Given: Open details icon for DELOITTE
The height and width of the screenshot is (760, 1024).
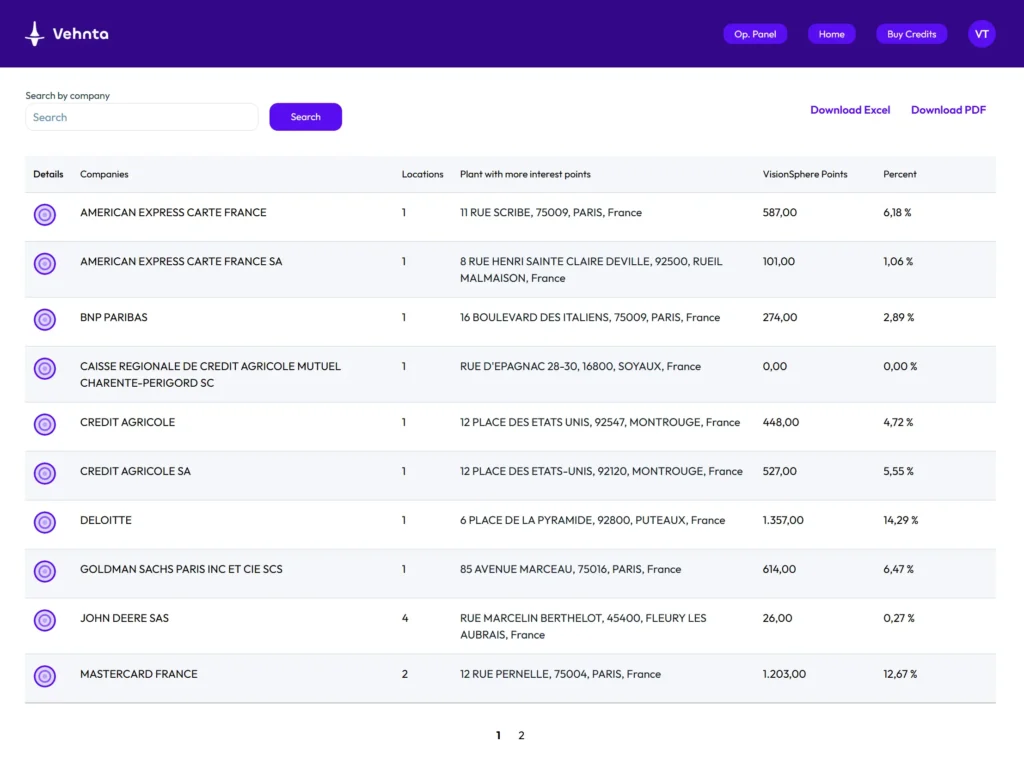Looking at the screenshot, I should point(45,522).
